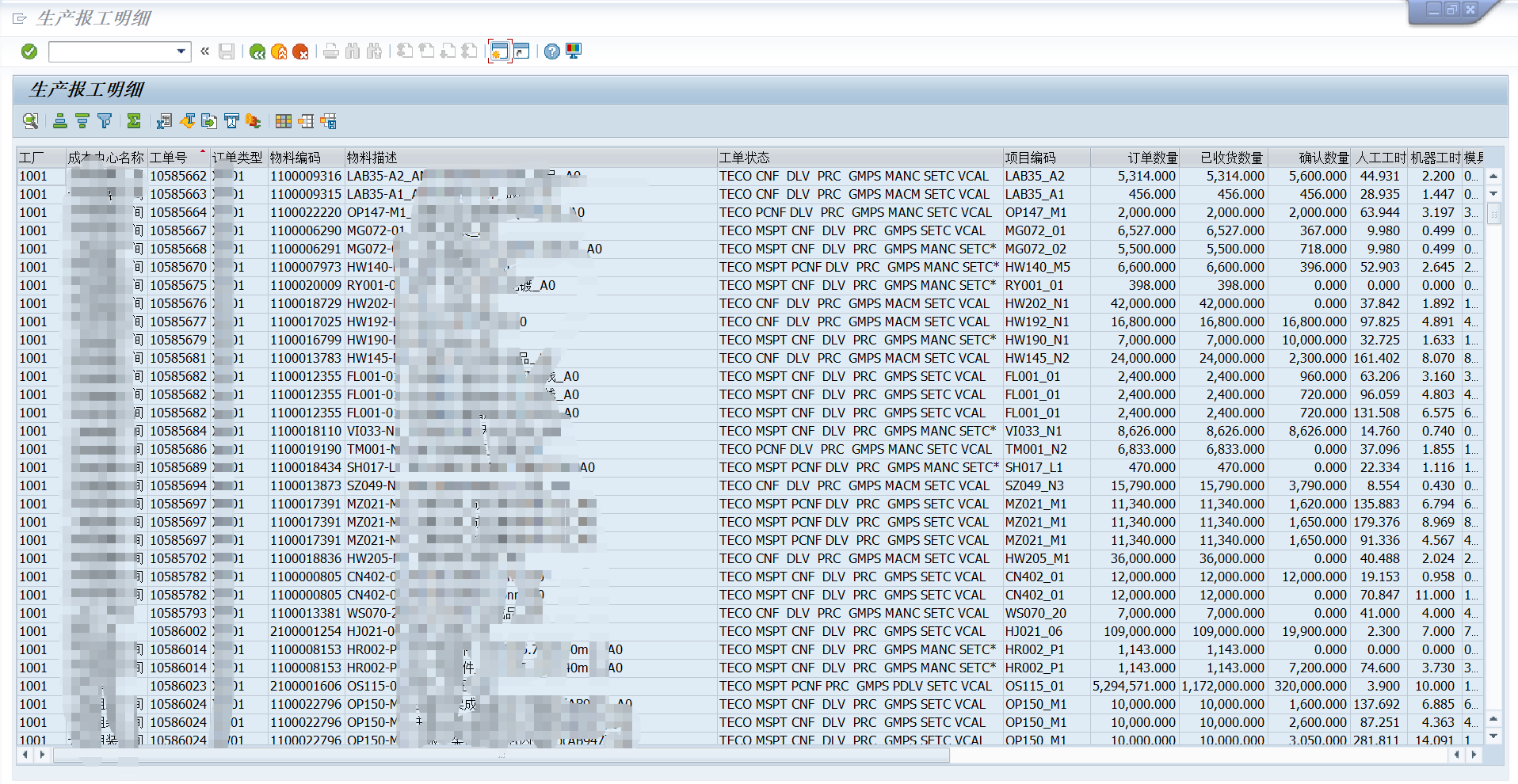Click the generate shortcut icon

(521, 51)
